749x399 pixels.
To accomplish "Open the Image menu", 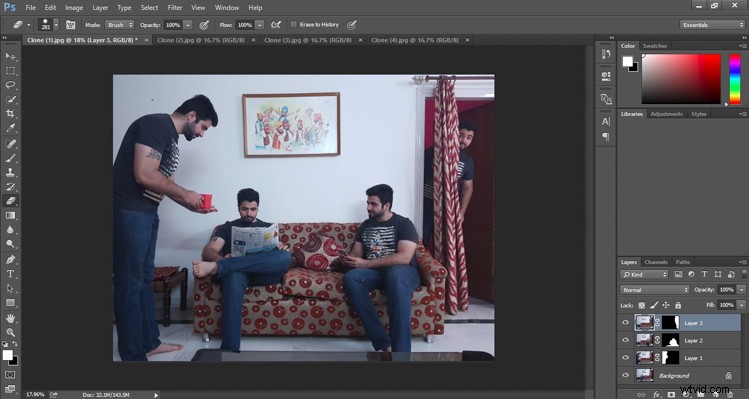I will click(x=74, y=8).
